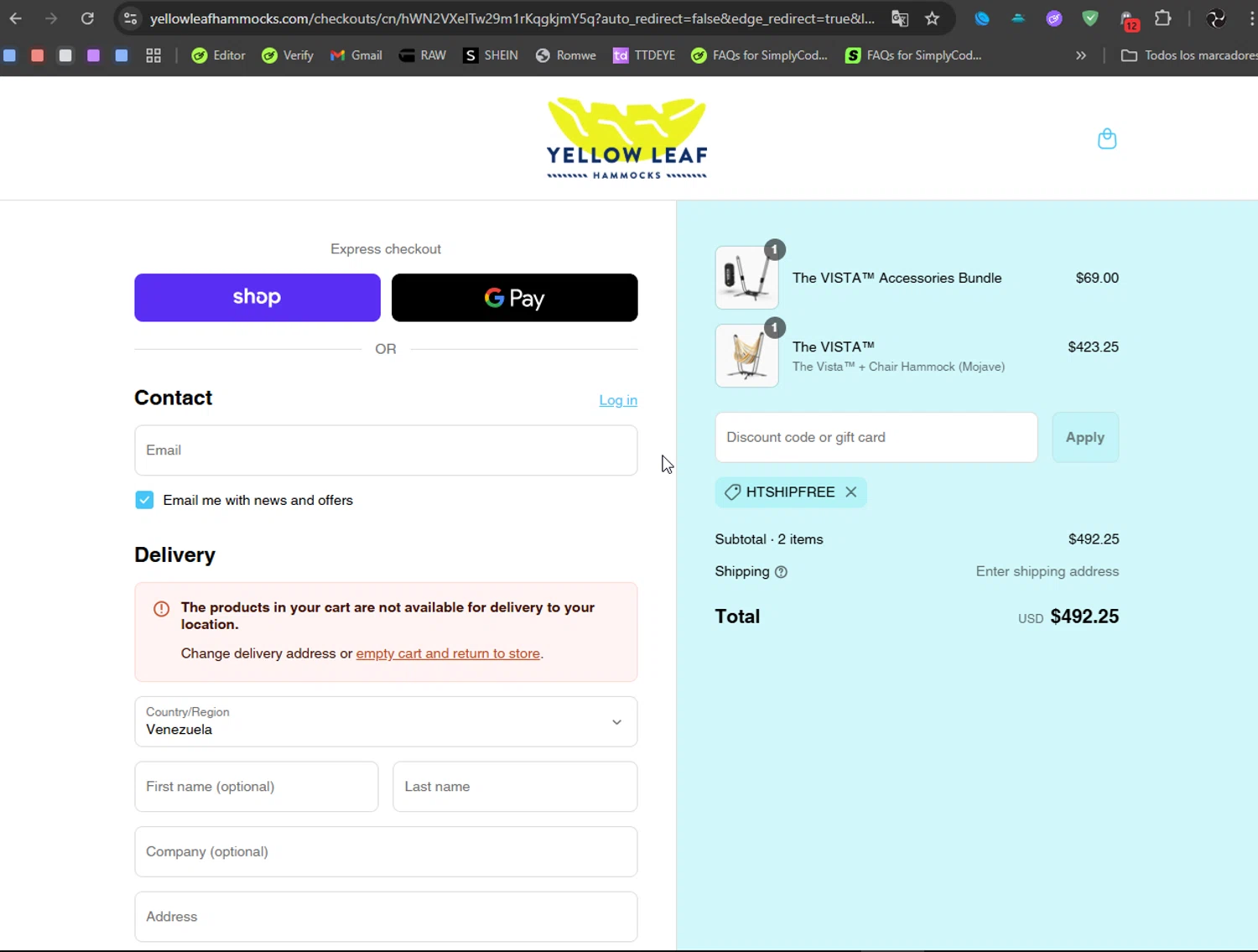Viewport: 1258px width, 952px height.
Task: Click the Yellow Leaf Hammocks logo
Action: 626,138
